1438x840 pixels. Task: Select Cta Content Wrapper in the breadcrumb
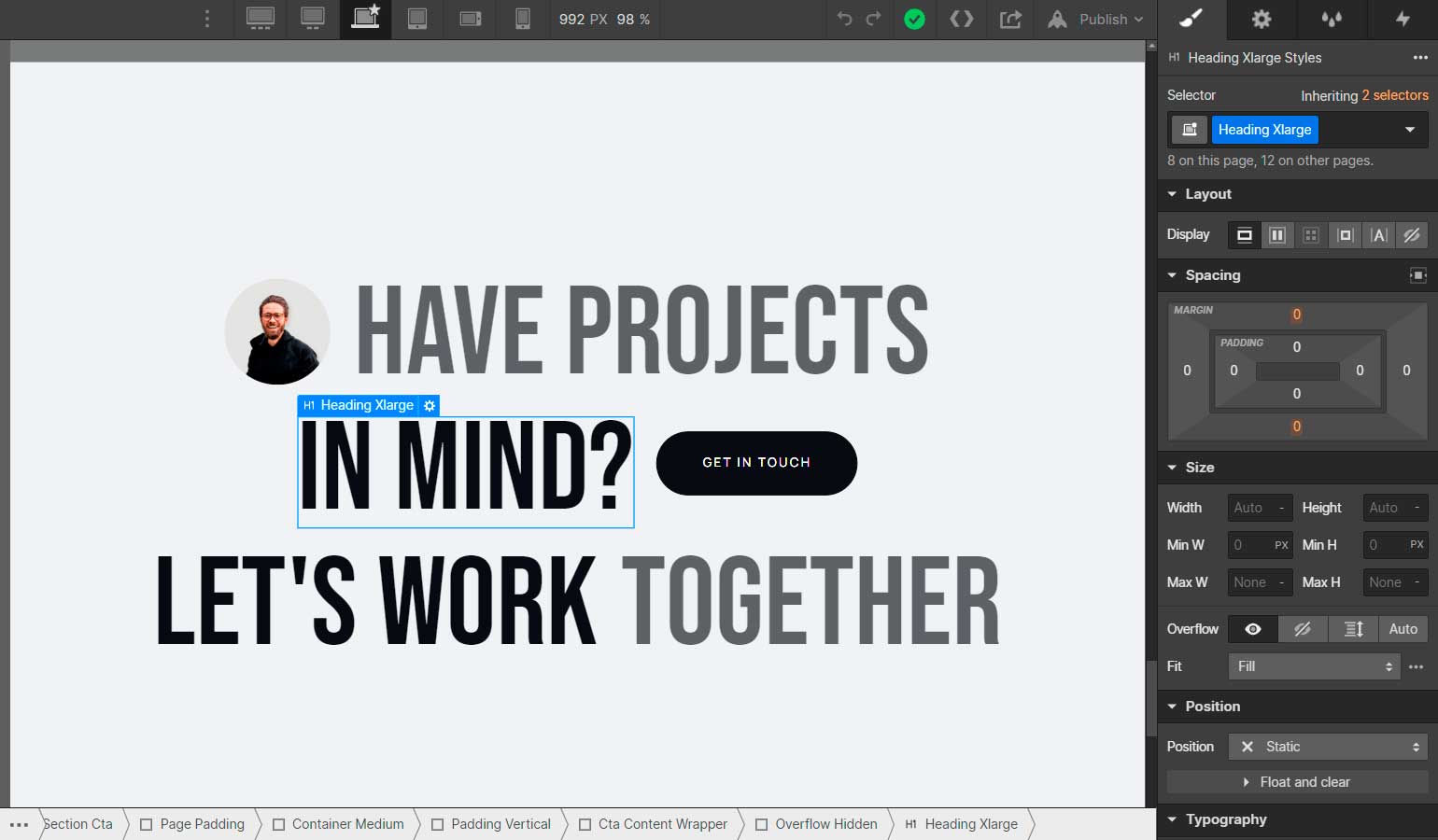tap(662, 824)
